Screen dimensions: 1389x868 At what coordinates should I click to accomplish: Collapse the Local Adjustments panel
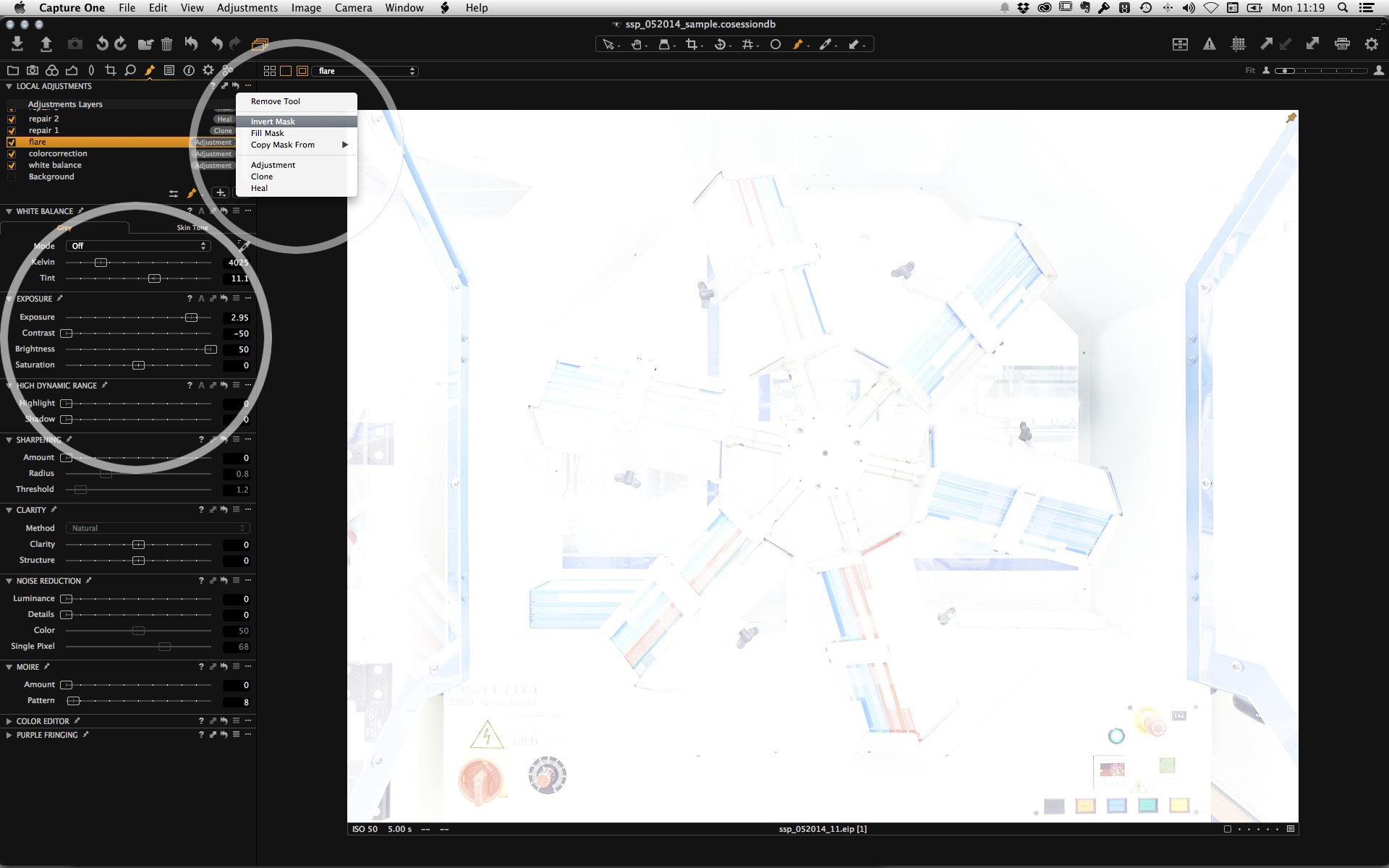click(9, 86)
